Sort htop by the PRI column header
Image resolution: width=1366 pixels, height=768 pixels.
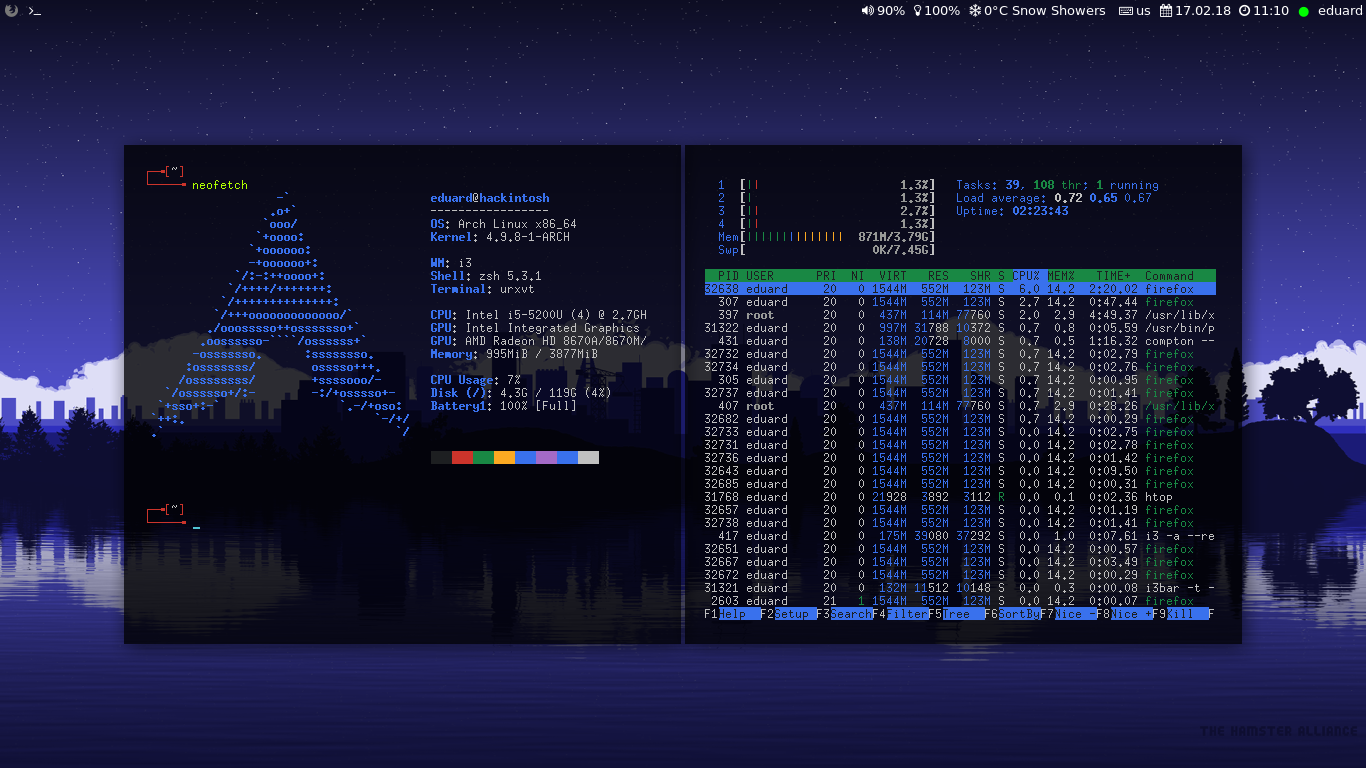click(x=826, y=276)
